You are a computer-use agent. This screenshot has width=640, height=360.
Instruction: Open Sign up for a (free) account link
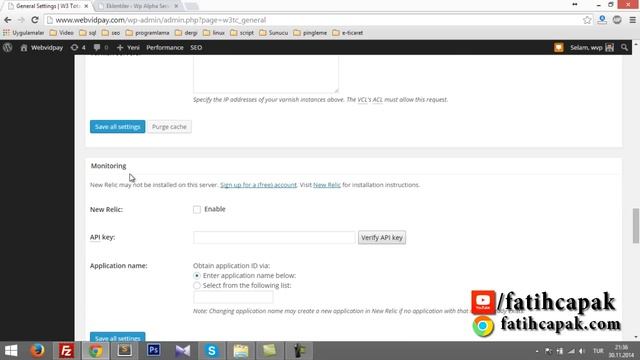(258, 185)
